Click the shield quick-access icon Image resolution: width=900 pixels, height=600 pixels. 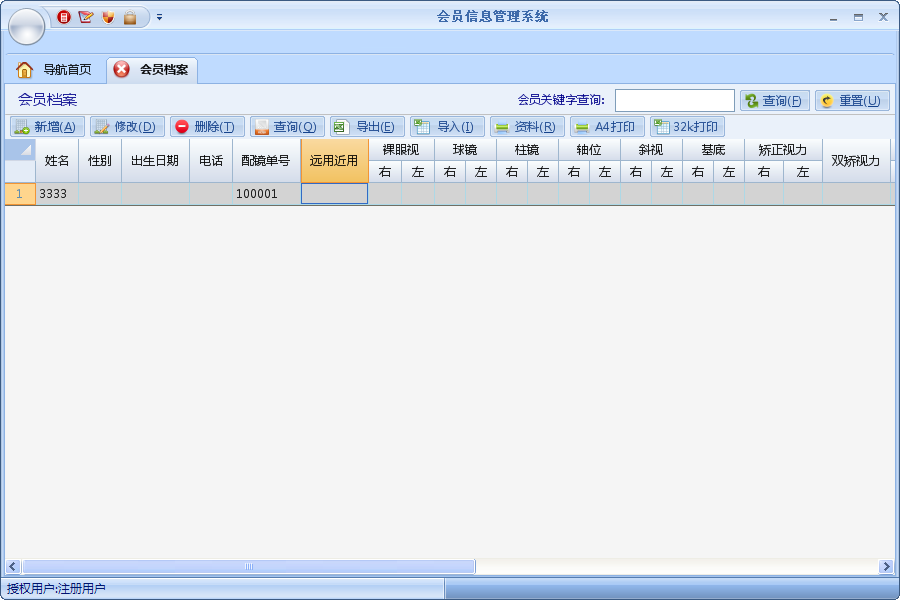click(108, 17)
